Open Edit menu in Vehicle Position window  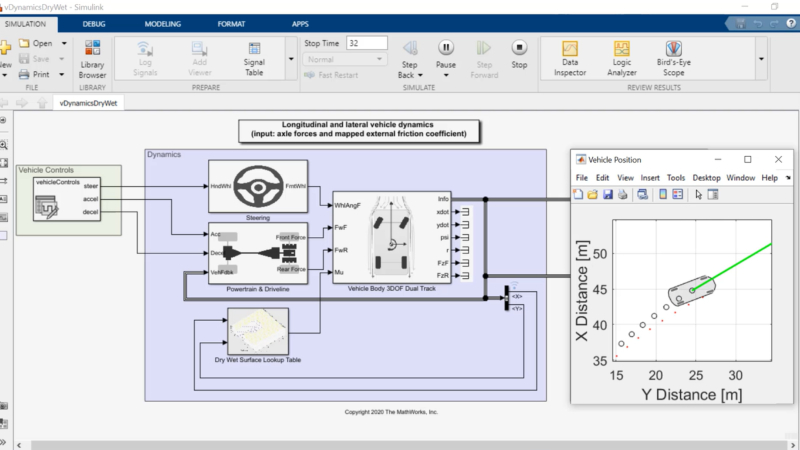(603, 178)
